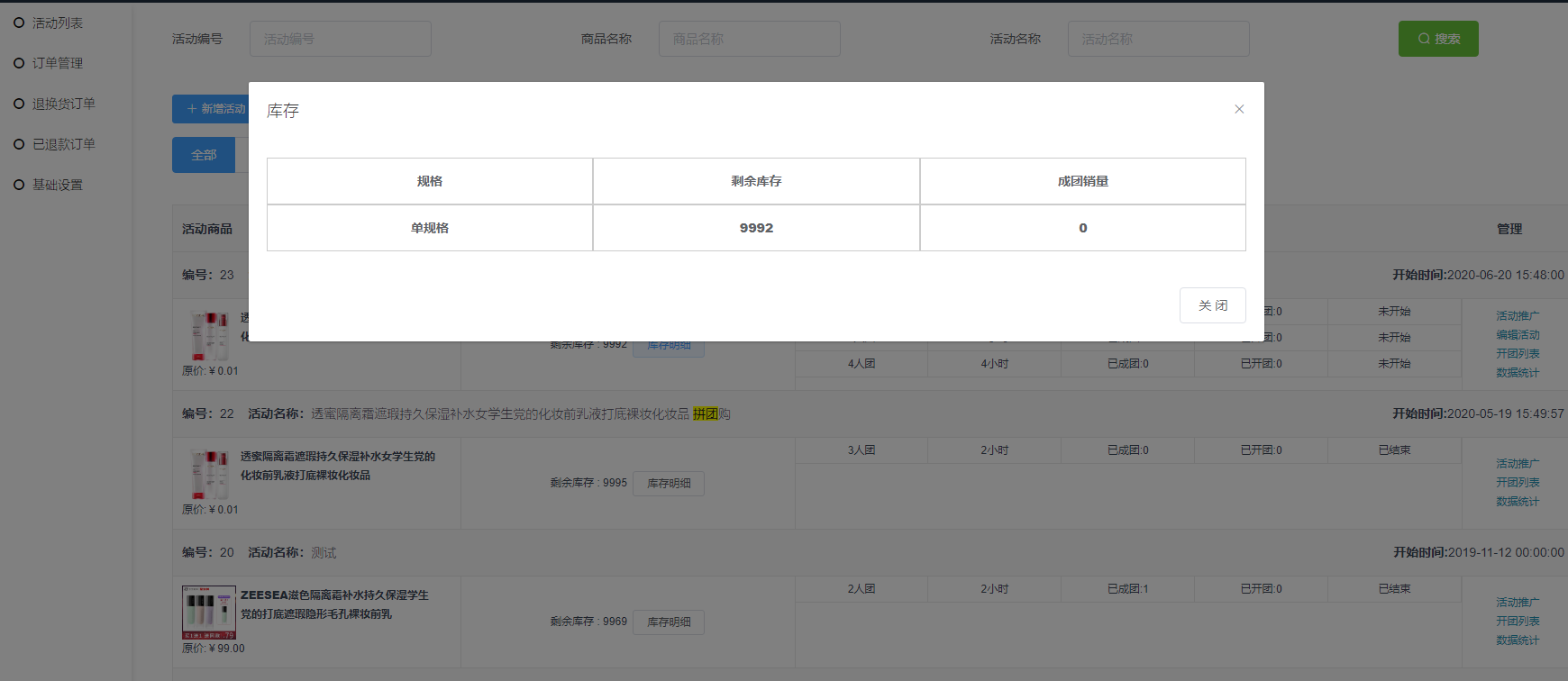The image size is (1568, 681).
Task: Click activity 22 name with 拼团 highlight
Action: coord(521,413)
